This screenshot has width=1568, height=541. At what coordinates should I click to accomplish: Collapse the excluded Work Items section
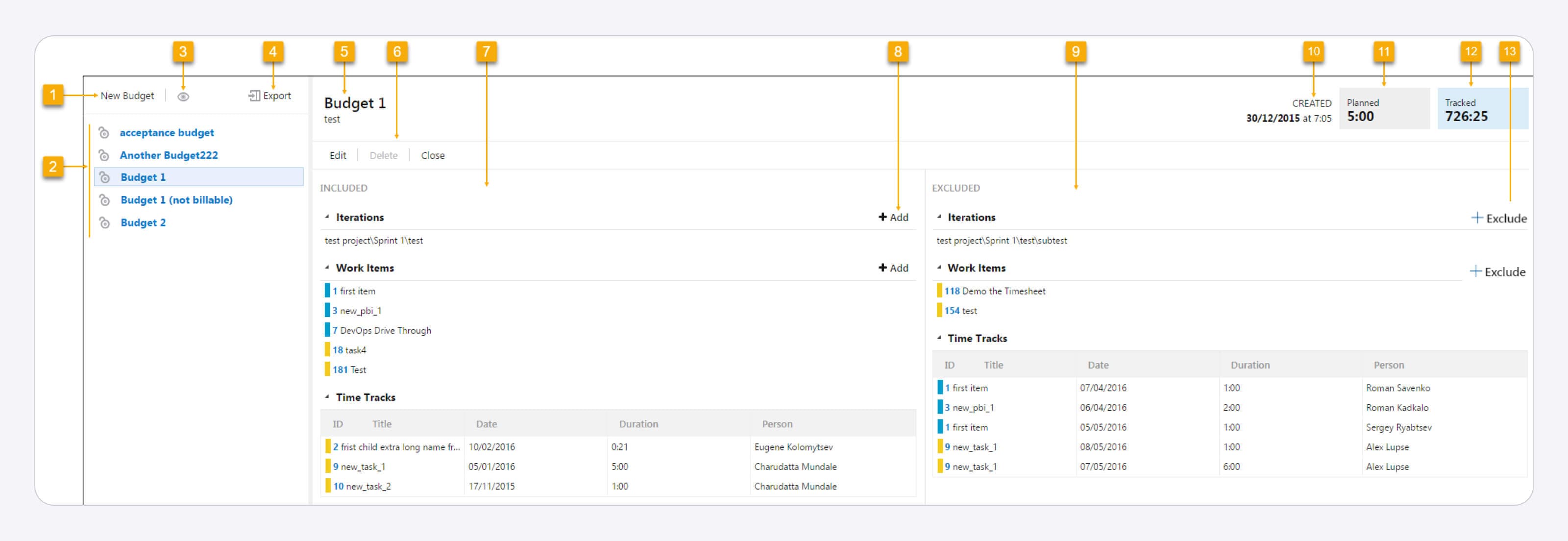point(939,267)
